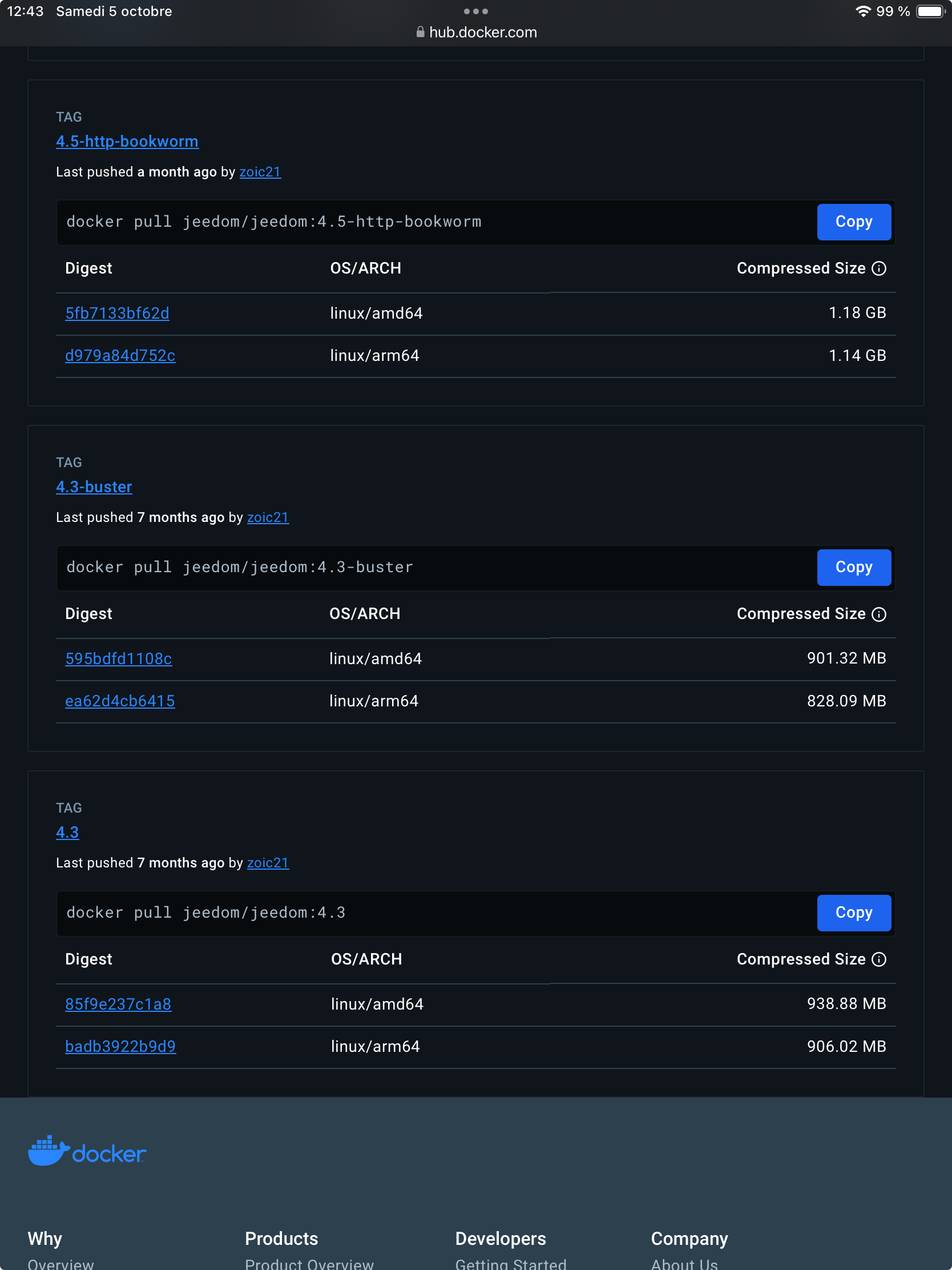Tap the 1.18 GB size value
952x1270 pixels.
(857, 313)
